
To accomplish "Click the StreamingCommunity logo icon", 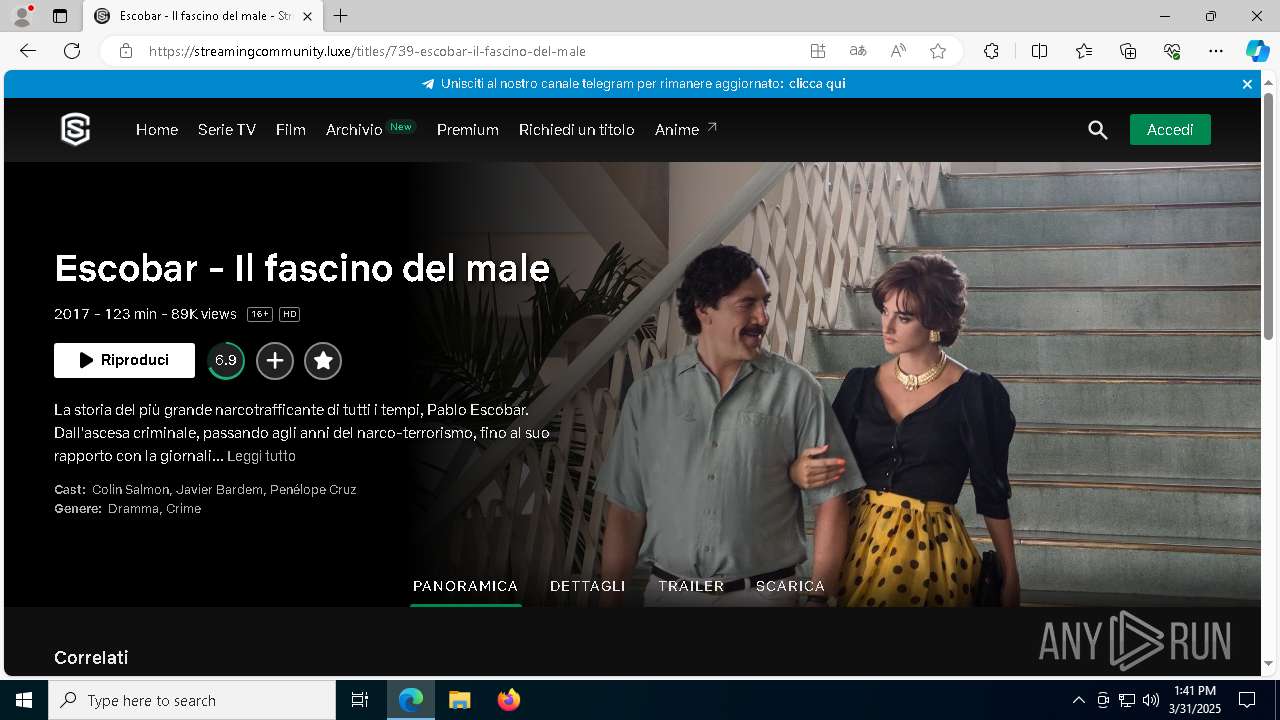I will point(76,130).
